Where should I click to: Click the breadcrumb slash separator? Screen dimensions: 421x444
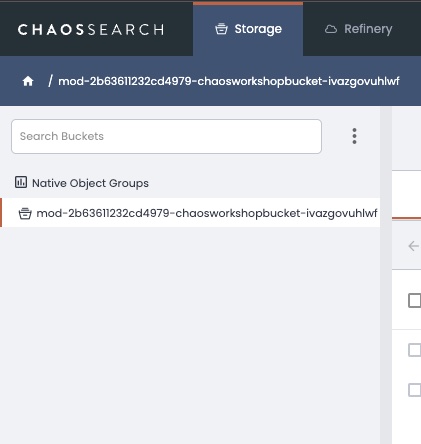tap(50, 81)
